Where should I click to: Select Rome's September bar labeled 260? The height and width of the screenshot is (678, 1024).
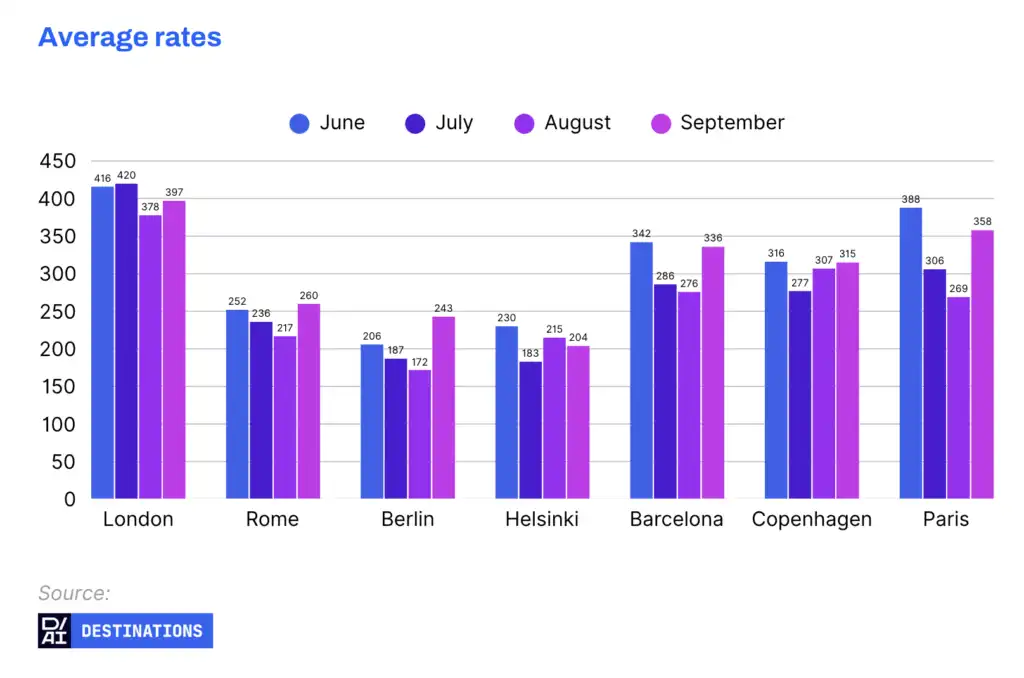click(309, 401)
